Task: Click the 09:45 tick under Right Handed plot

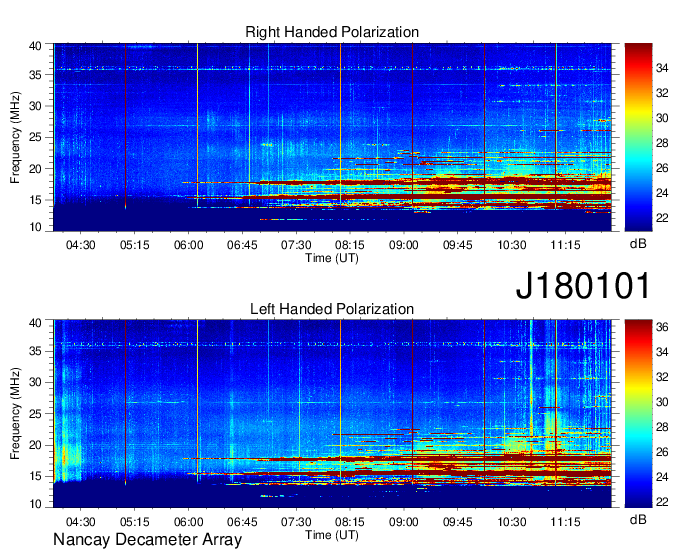Action: pyautogui.click(x=458, y=245)
